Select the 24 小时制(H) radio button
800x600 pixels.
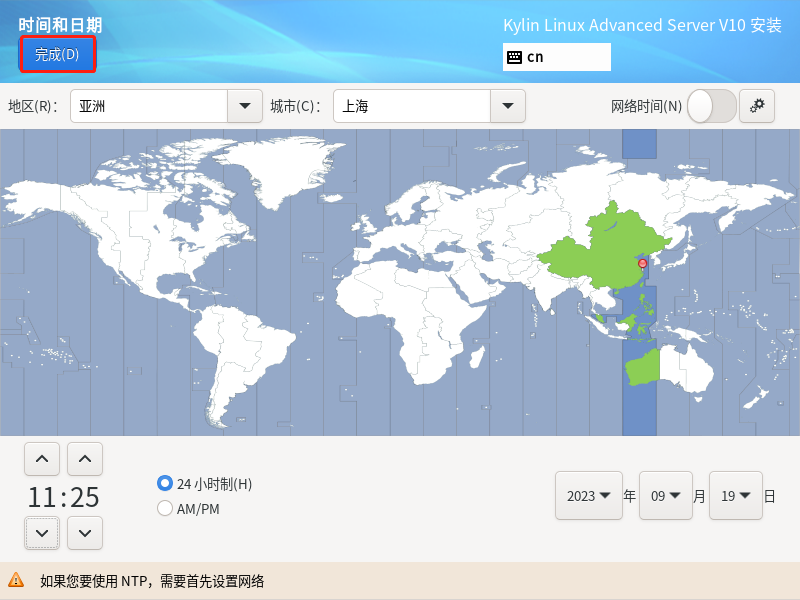click(x=165, y=483)
